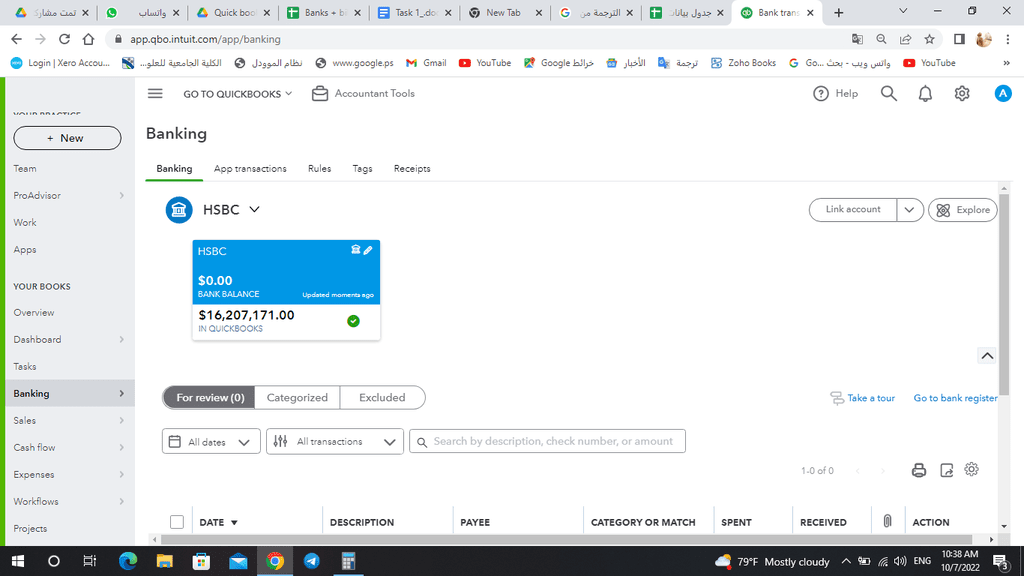This screenshot has height=576, width=1024.
Task: Collapse the account cards panel chevron
Action: pos(987,356)
